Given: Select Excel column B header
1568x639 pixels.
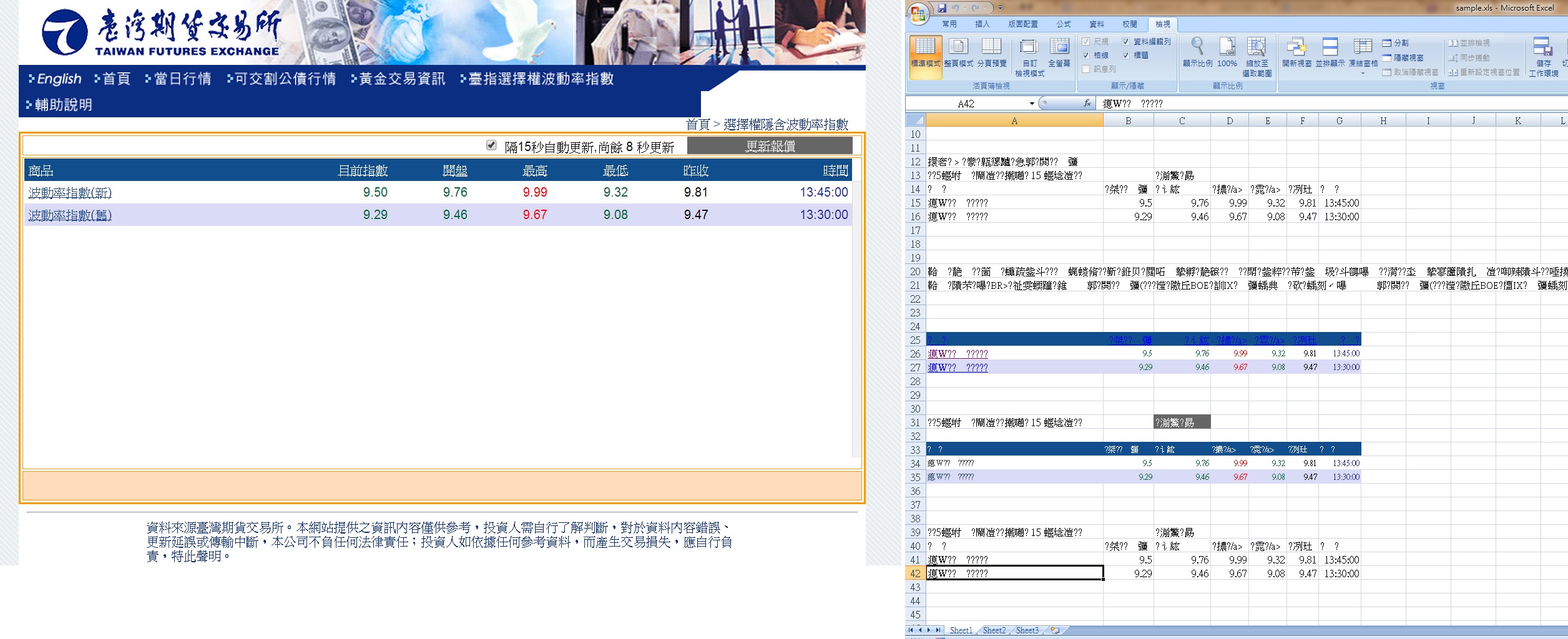Looking at the screenshot, I should point(1129,120).
